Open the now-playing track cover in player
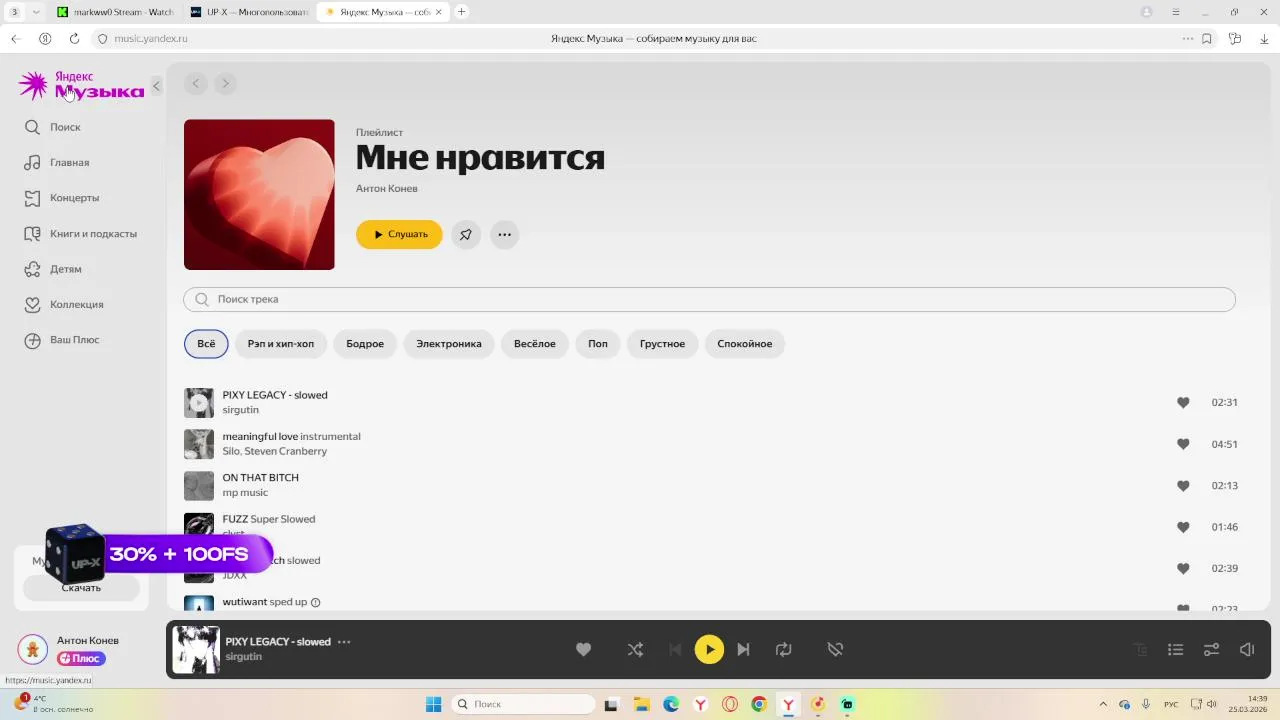The width and height of the screenshot is (1280, 720). 196,650
